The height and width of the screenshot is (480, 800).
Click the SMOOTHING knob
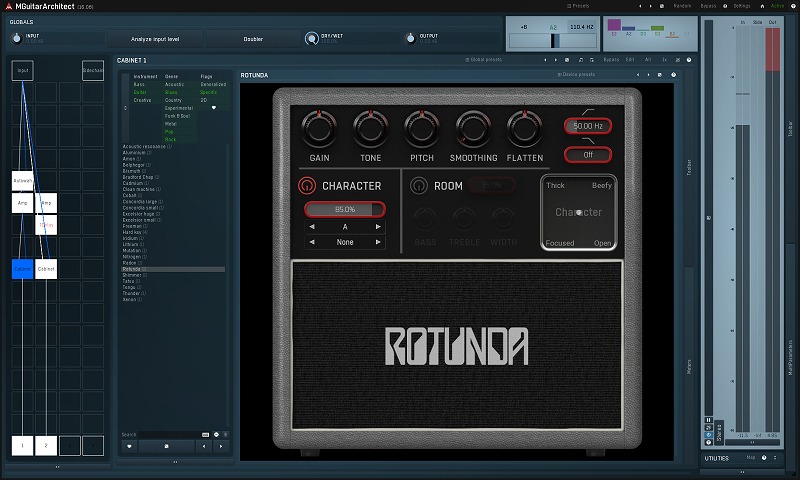pos(473,129)
